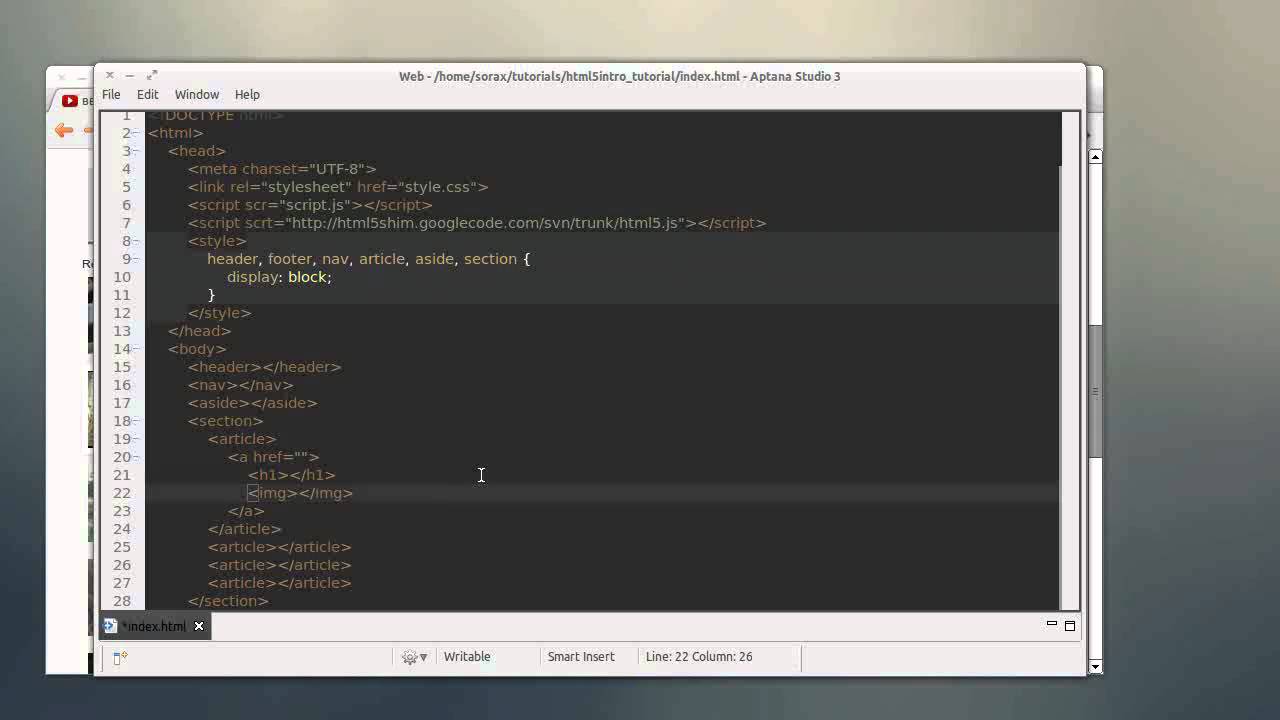Click the 'Smart Insert' status bar entry
The height and width of the screenshot is (720, 1280).
tap(581, 657)
